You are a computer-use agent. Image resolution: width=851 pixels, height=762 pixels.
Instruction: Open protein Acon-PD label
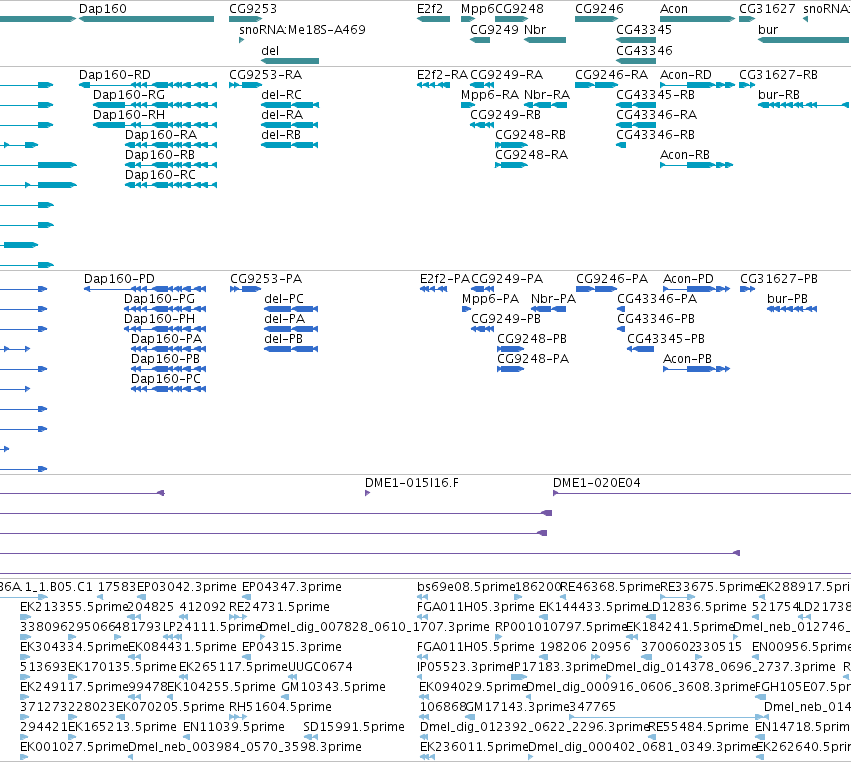tap(688, 278)
